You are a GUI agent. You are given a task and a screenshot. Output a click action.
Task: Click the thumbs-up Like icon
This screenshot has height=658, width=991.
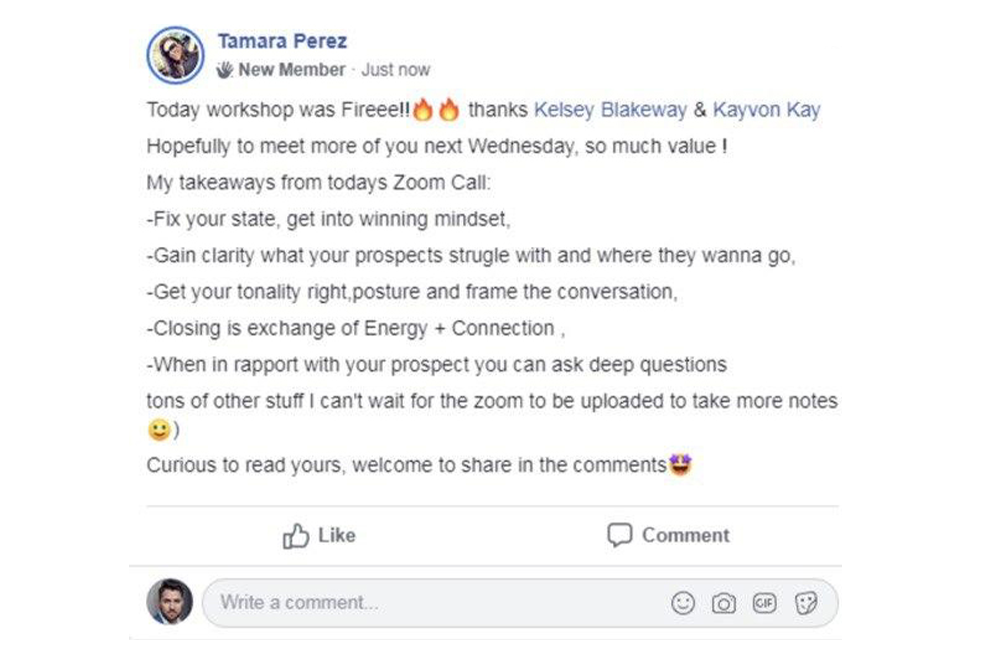click(x=296, y=536)
